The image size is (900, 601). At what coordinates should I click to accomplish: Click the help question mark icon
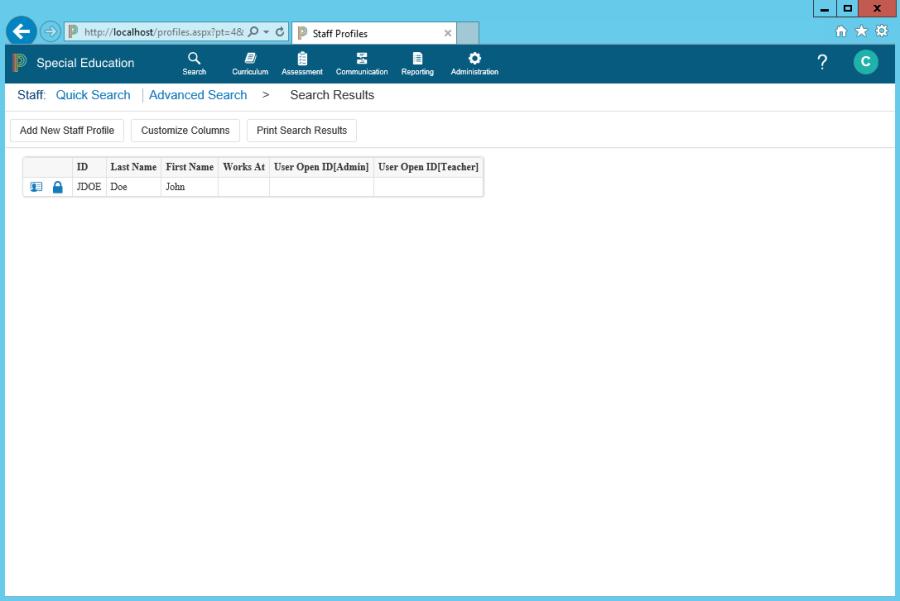[822, 63]
